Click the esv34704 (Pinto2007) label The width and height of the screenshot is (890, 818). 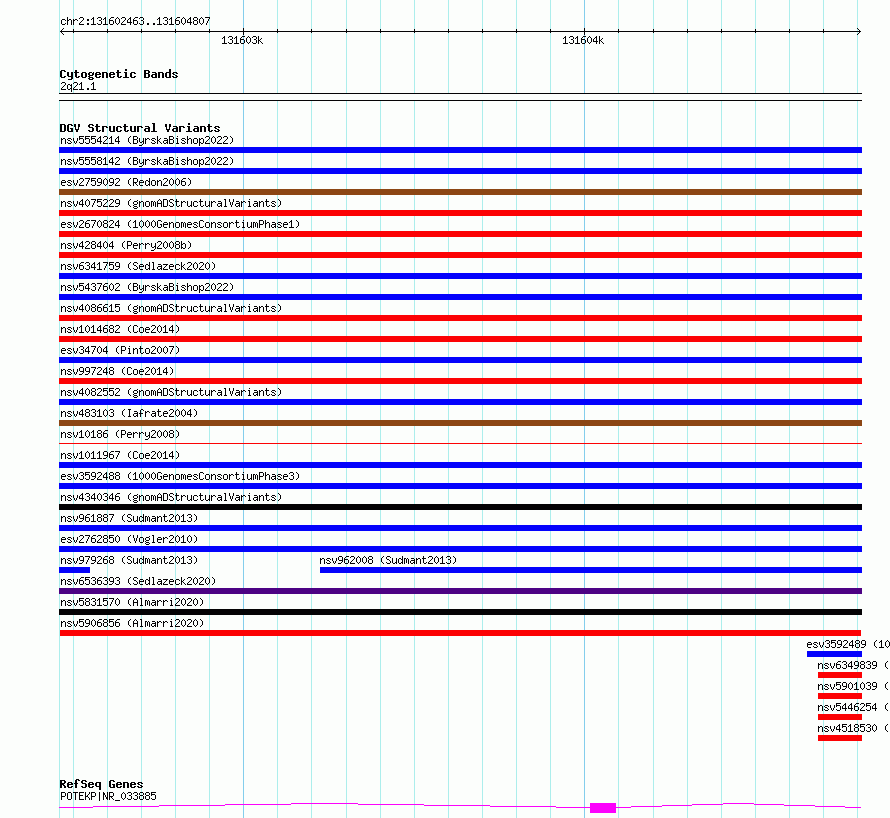(120, 350)
